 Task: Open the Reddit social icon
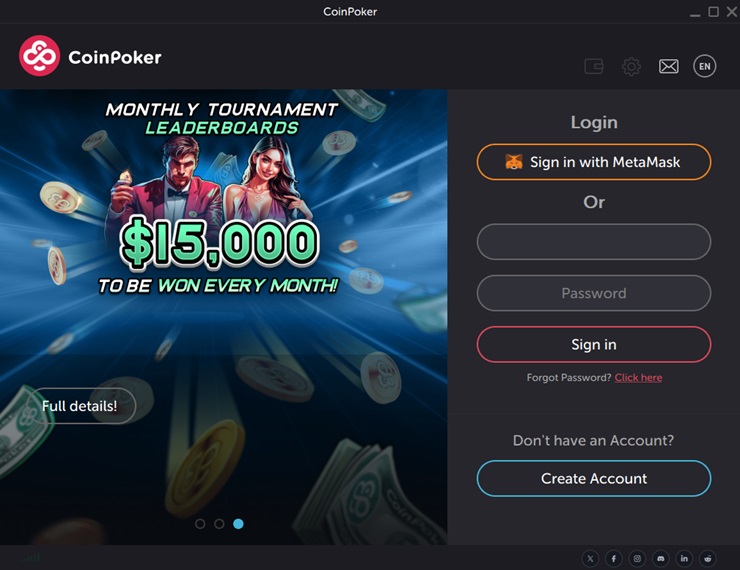click(707, 559)
